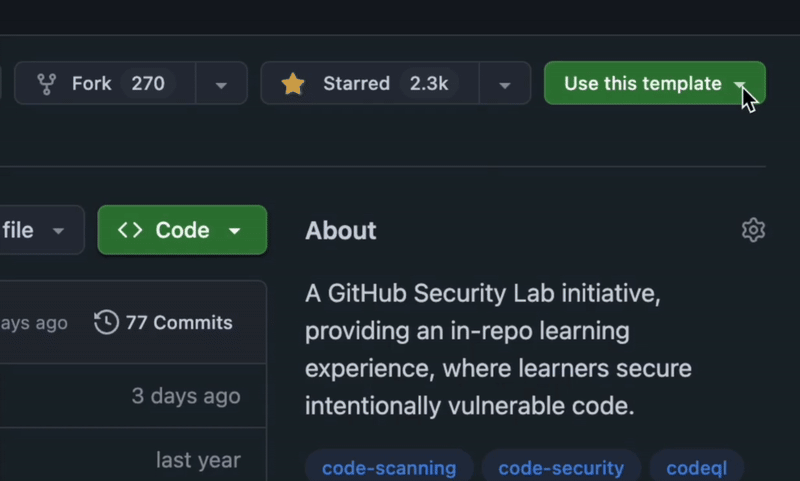Open the 77 Commits link
Viewport: 800px width, 481px height.
(178, 322)
